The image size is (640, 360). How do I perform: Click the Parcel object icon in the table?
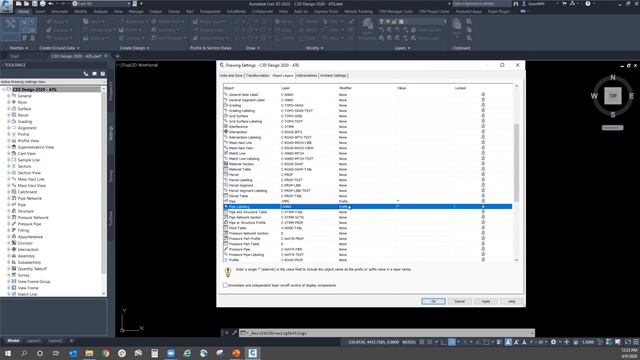(x=226, y=174)
